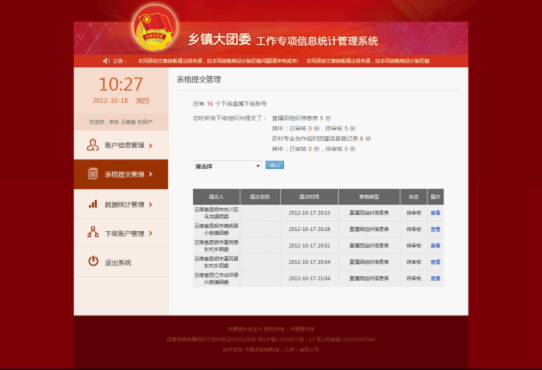Screen dimensions: 542x370
Task: Click the 提交时间 column header
Action: 309,197
